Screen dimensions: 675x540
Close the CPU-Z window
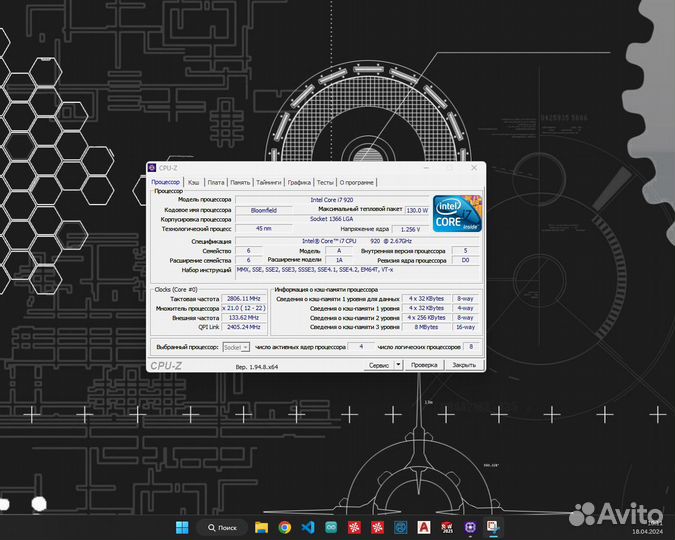[x=474, y=168]
